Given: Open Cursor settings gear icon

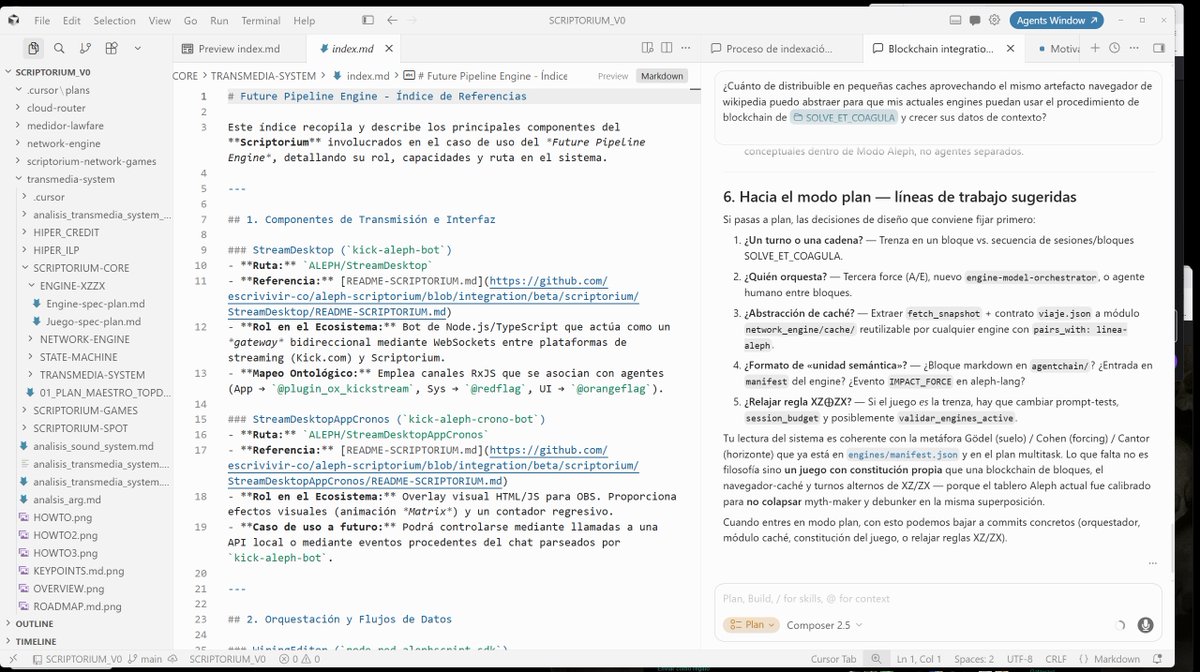Looking at the screenshot, I should (x=995, y=20).
